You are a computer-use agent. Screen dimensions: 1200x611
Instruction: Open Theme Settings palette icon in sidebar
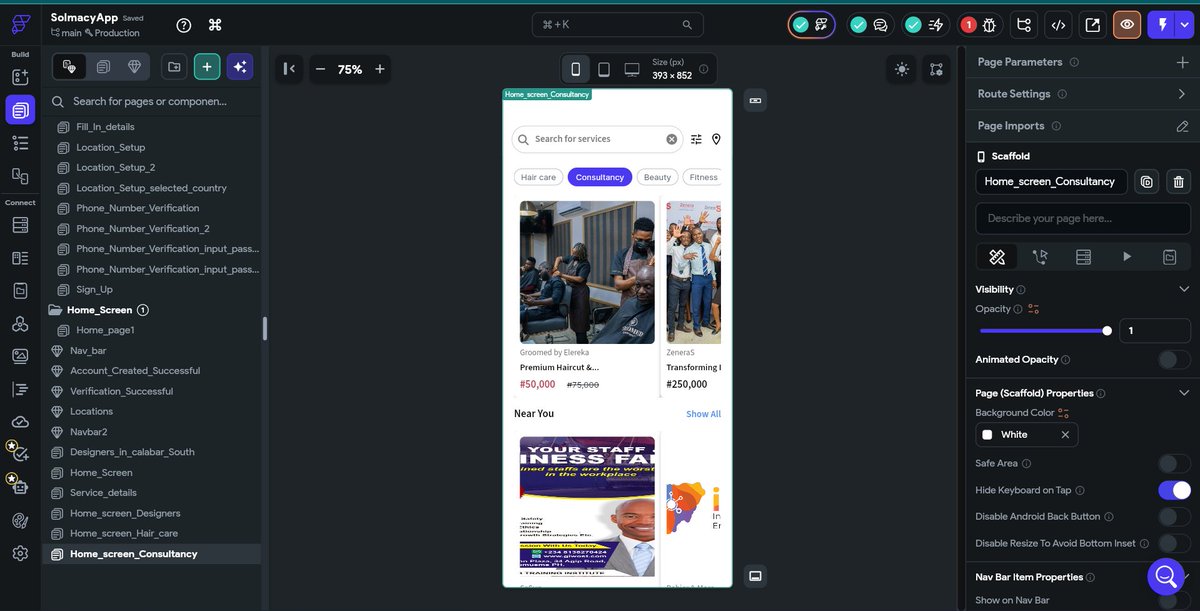(20, 520)
